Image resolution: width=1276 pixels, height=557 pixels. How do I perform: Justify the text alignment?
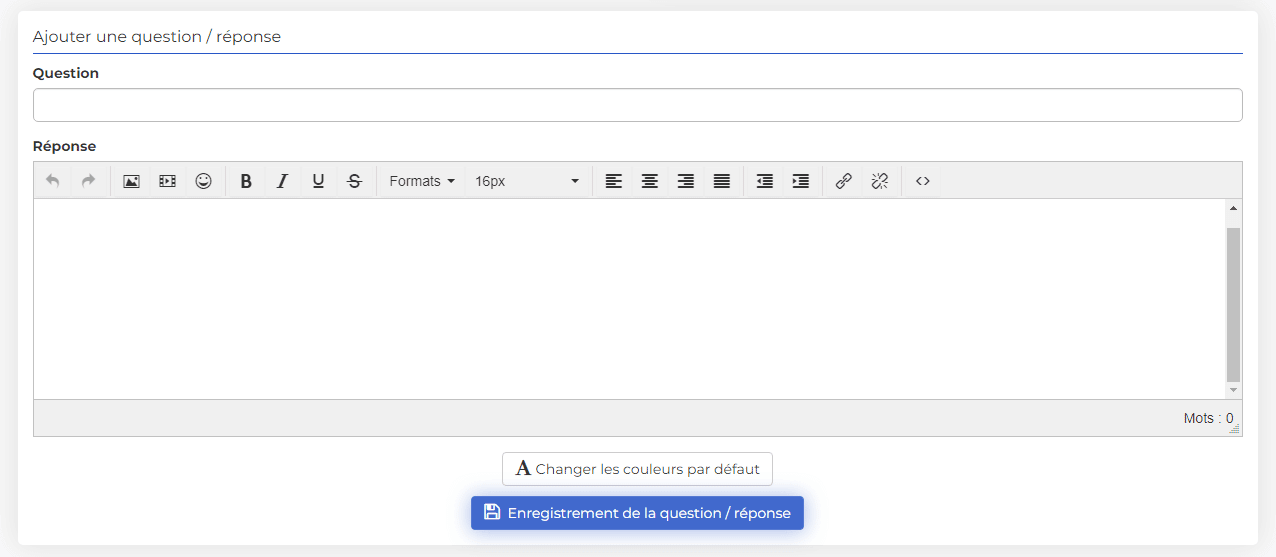722,181
